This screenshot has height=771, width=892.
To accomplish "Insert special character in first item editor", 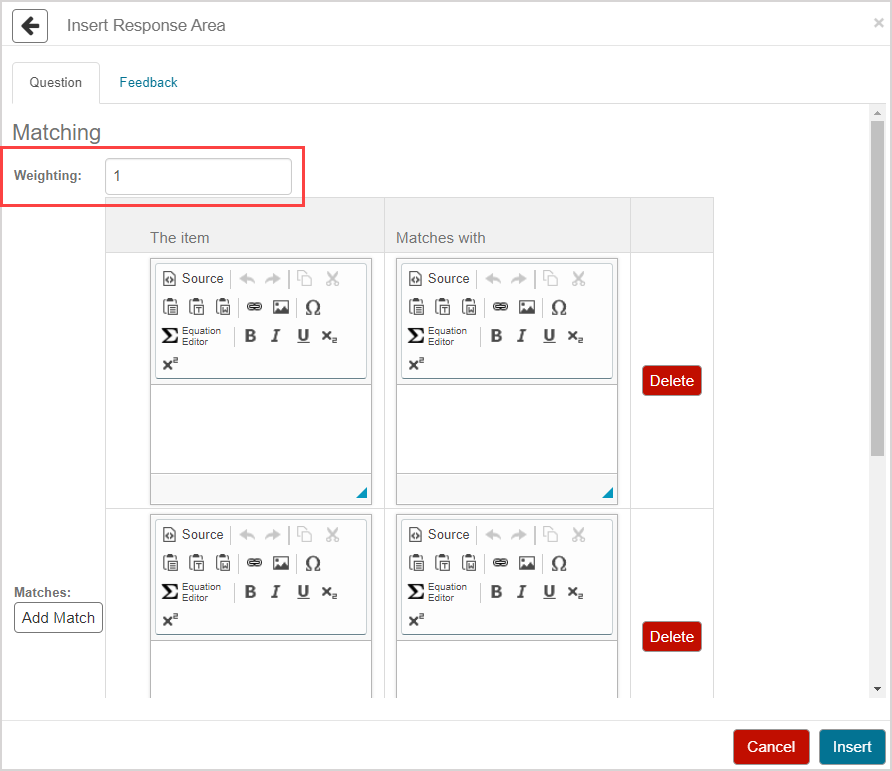I will [313, 308].
